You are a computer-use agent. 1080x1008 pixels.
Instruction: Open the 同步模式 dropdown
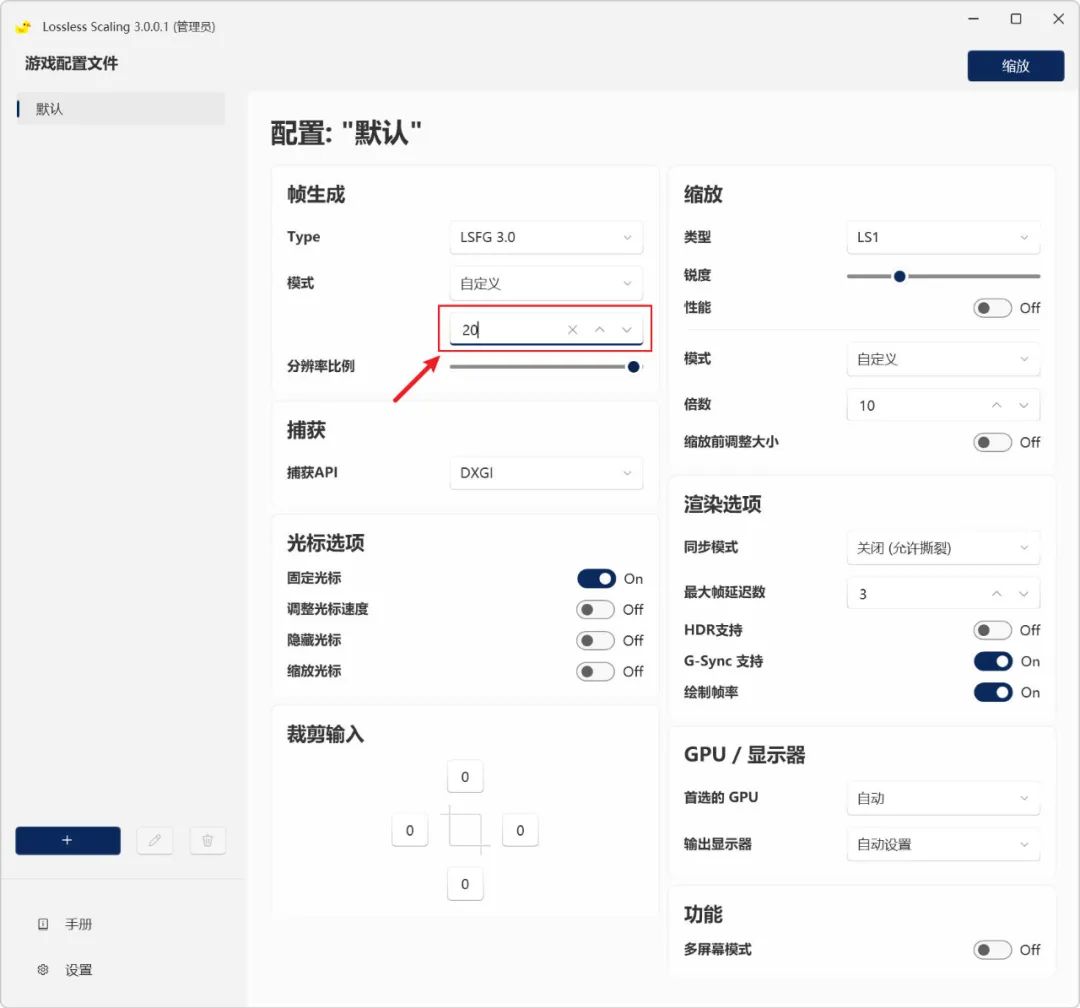click(x=942, y=548)
